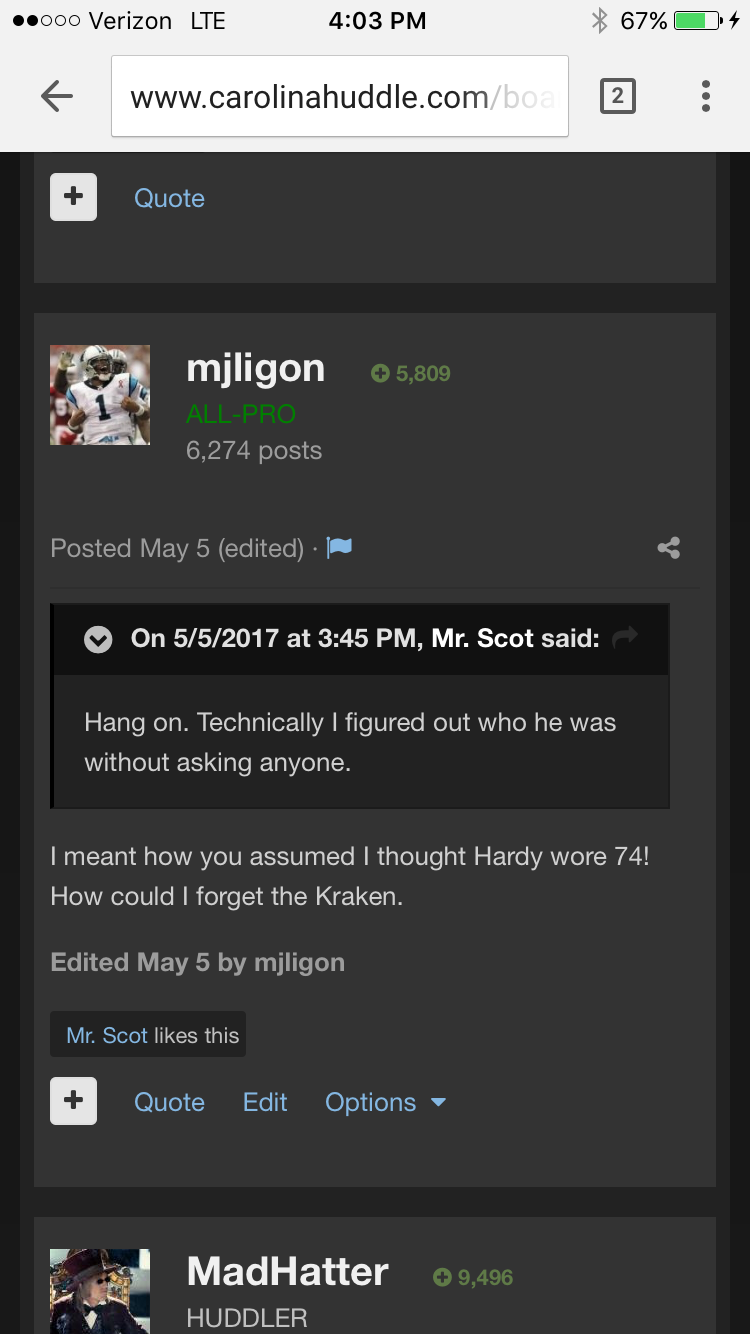
Task: Report mjligon's post using the flag icon
Action: click(340, 548)
